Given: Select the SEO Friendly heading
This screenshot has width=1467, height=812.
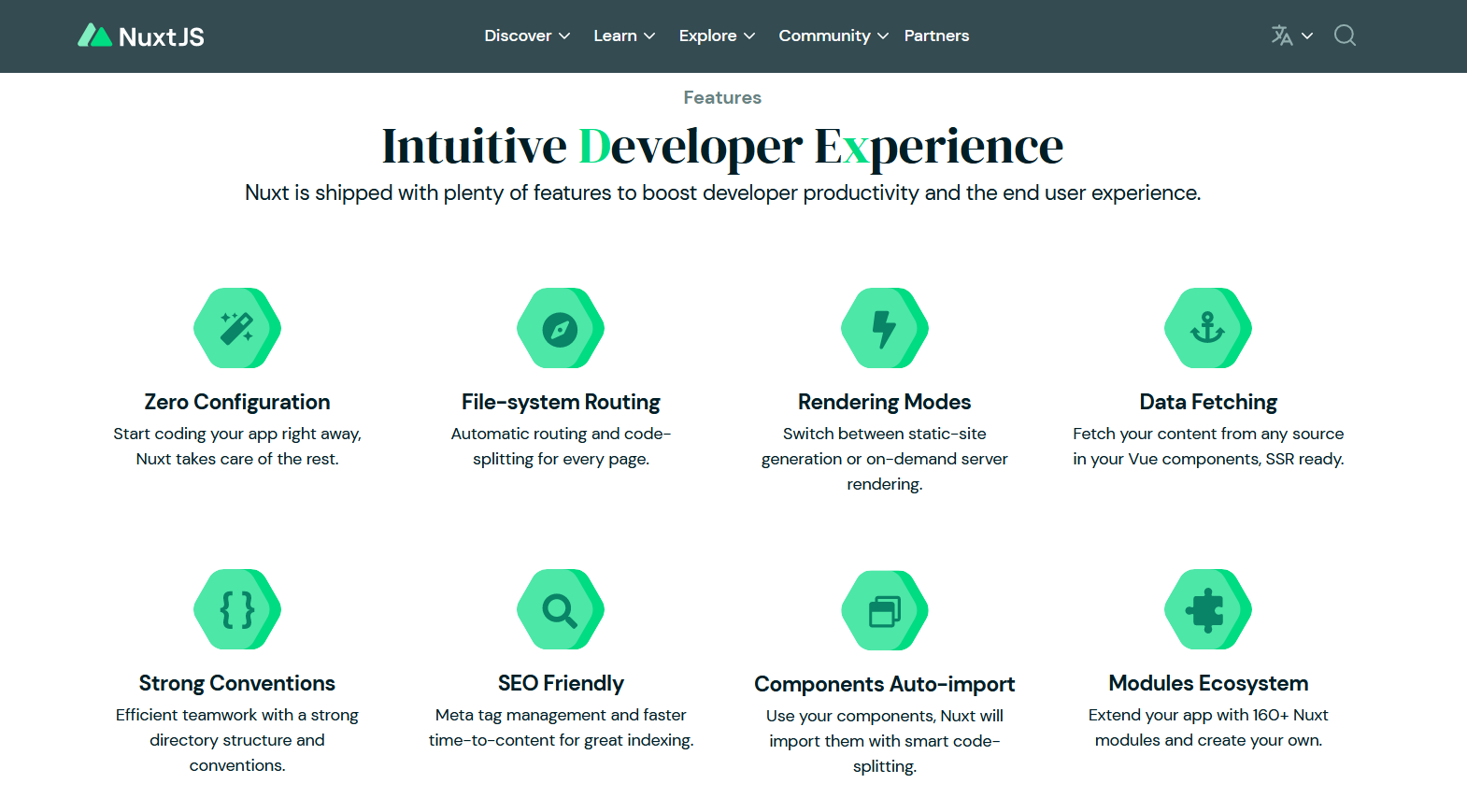Looking at the screenshot, I should point(561,683).
